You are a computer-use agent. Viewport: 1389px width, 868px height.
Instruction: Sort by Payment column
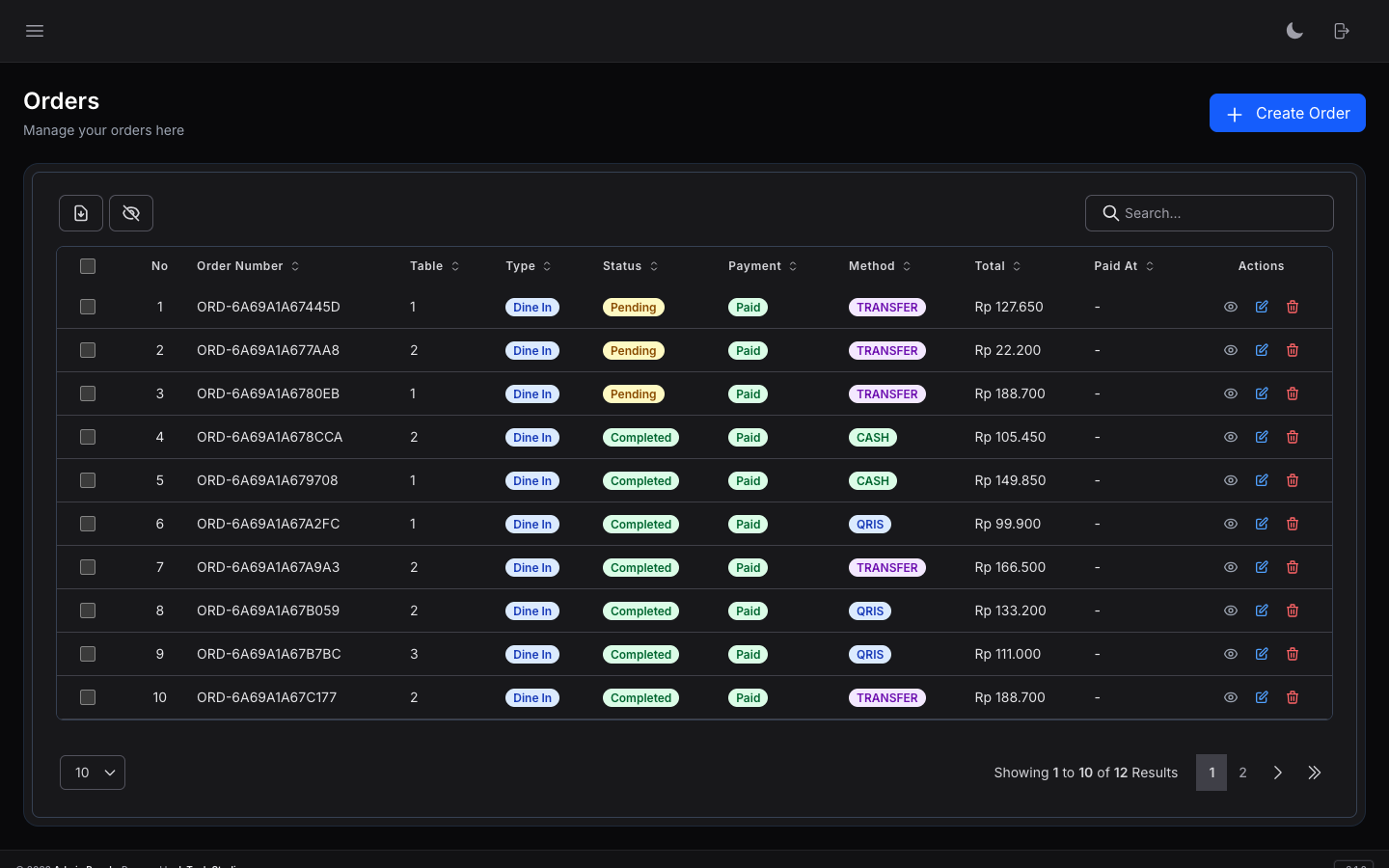coord(763,266)
